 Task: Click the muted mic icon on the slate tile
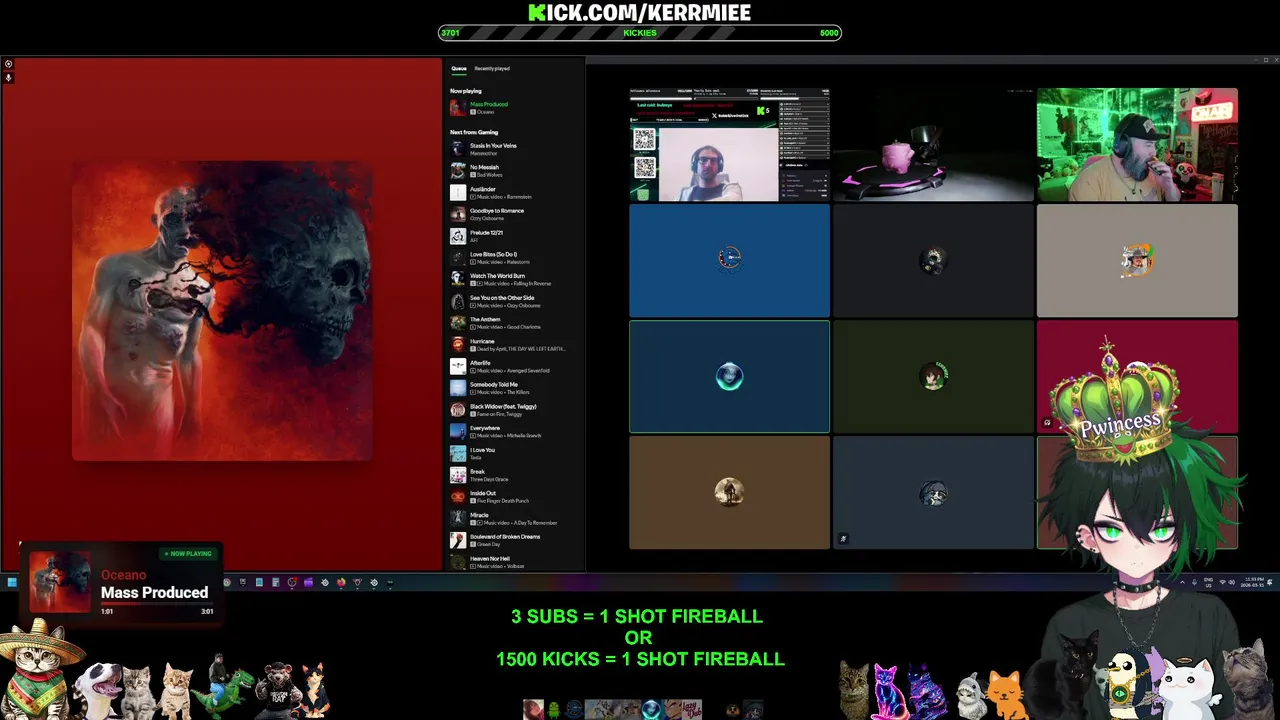[x=843, y=539]
